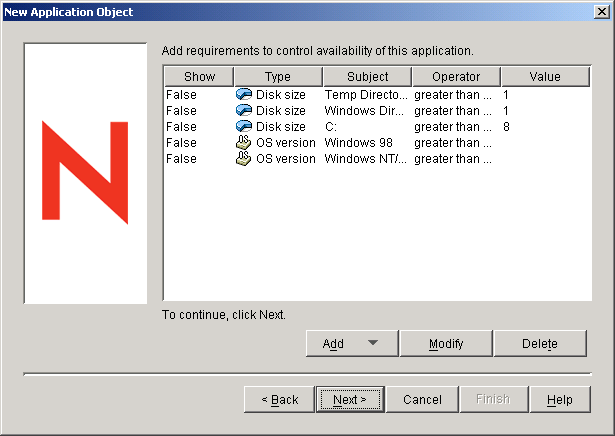The height and width of the screenshot is (436, 615).
Task: Go back with the Back button
Action: coord(279,399)
